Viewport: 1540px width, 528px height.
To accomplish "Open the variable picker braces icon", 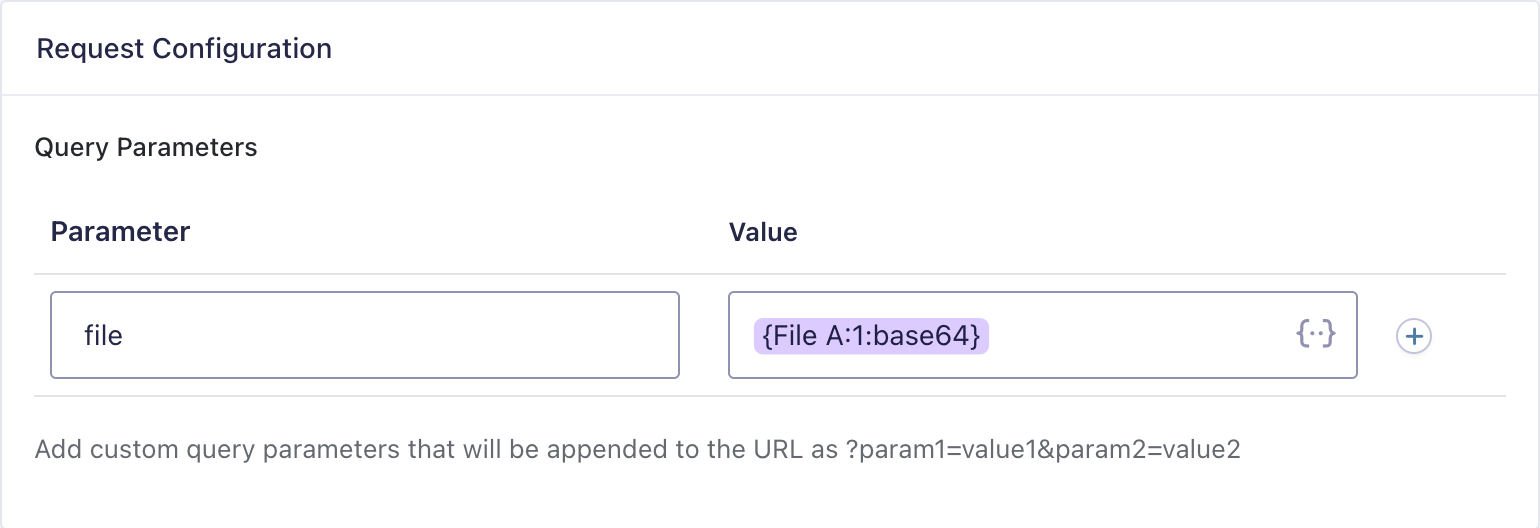I will (1316, 336).
